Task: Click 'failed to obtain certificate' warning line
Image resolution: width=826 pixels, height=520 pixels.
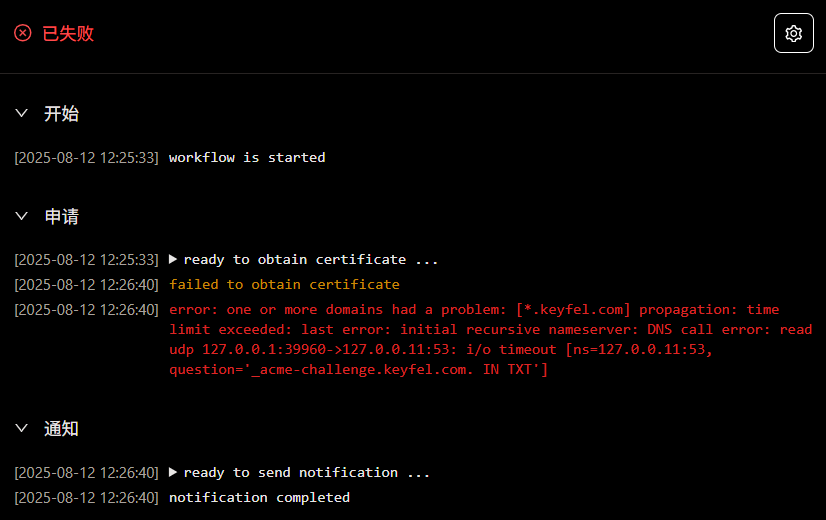Action: pos(284,284)
